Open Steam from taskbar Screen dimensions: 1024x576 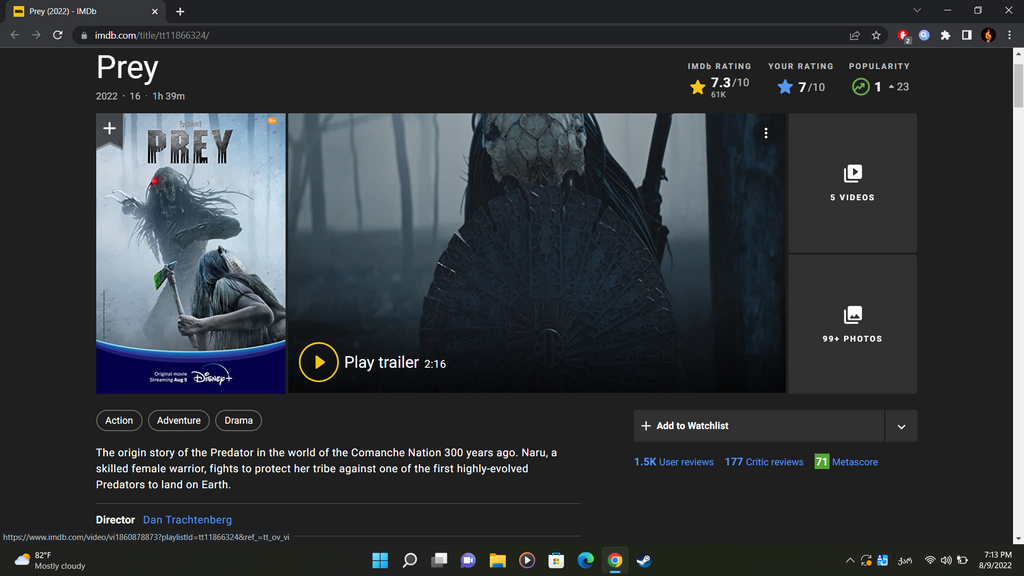645,560
